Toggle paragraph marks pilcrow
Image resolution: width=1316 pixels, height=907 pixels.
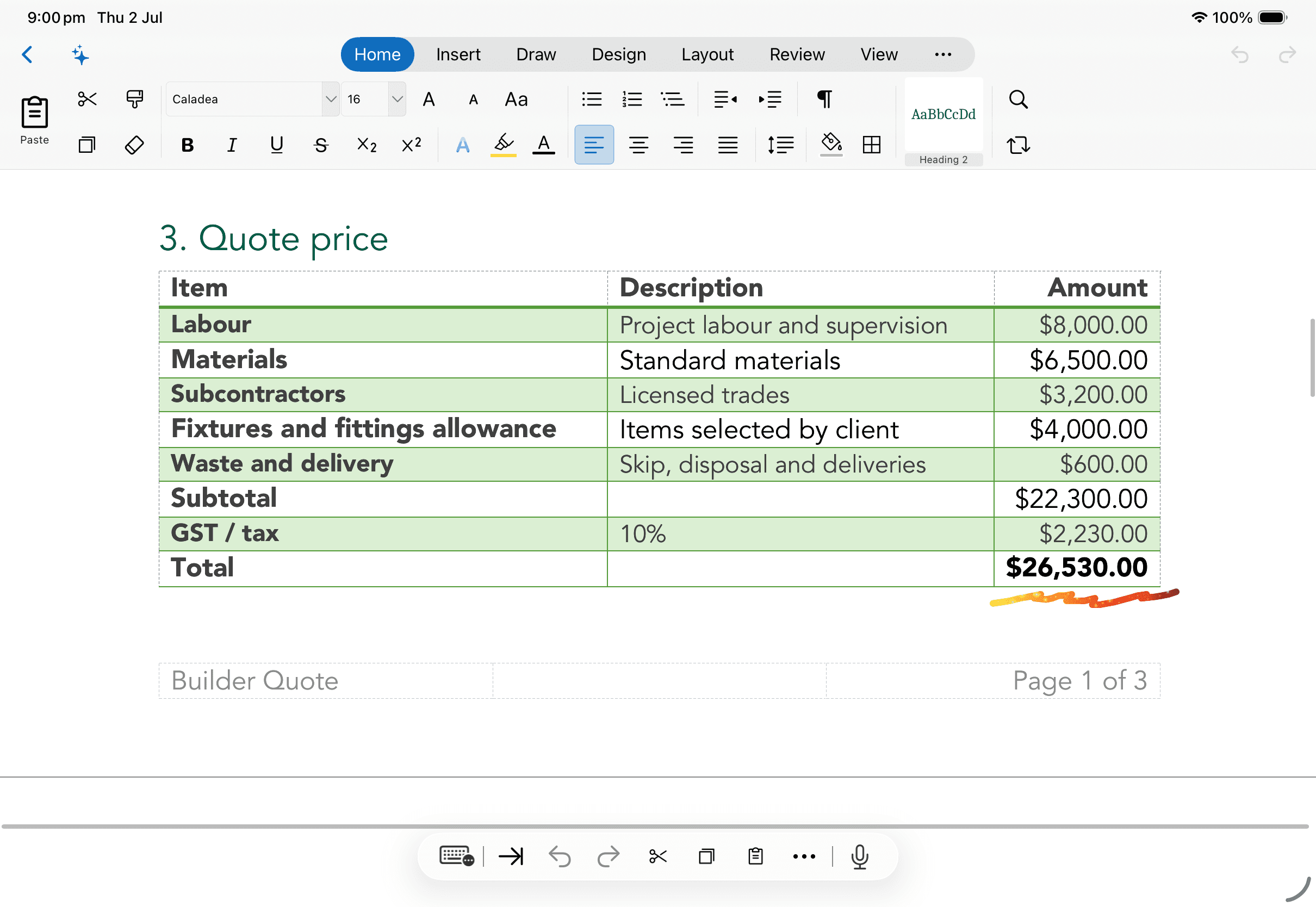coord(824,99)
